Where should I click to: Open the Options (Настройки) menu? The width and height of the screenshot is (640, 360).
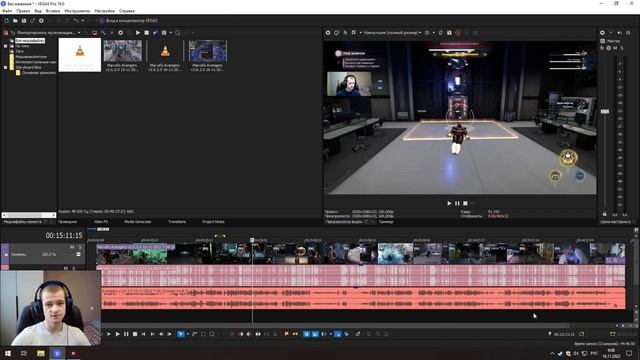click(x=104, y=11)
